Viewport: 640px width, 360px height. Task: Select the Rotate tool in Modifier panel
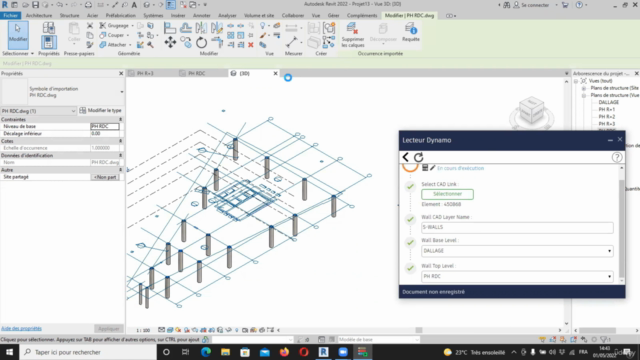[201, 42]
